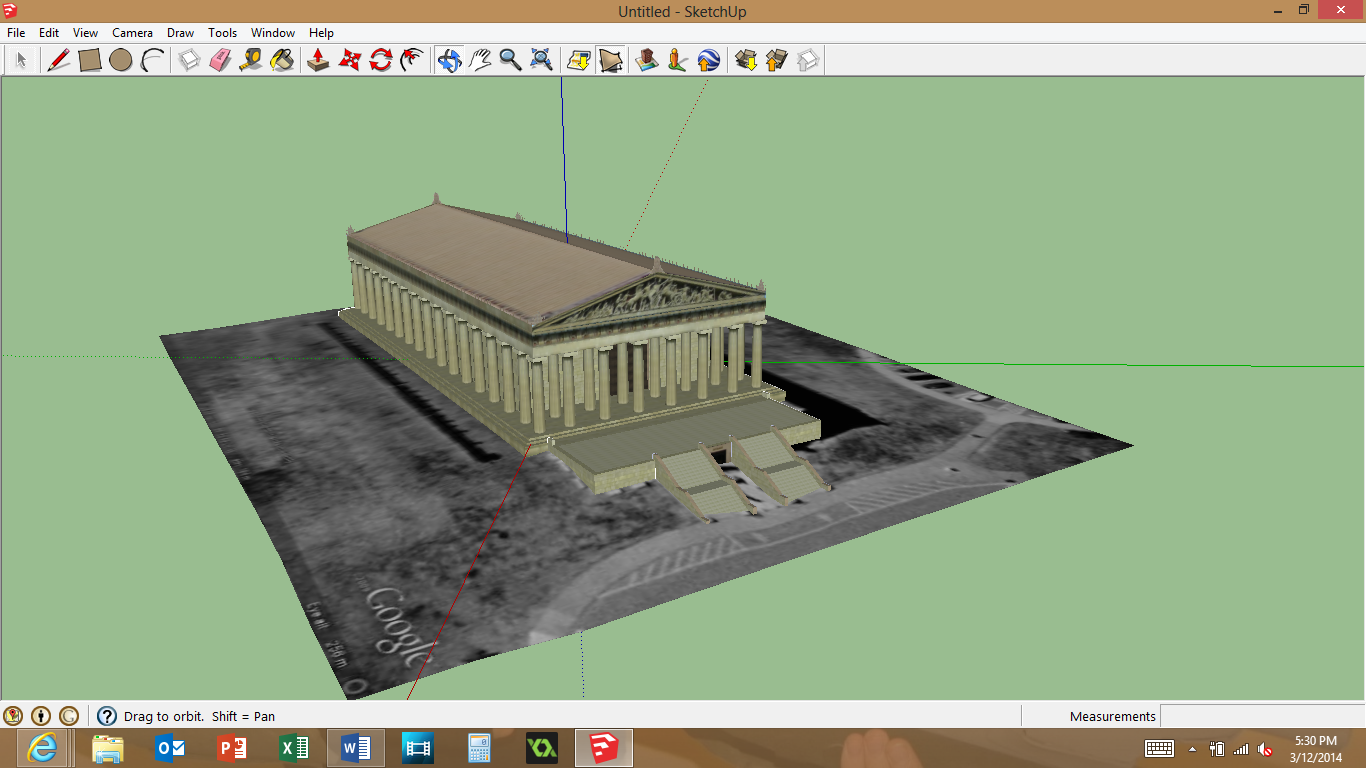Unmute the system volume in tray
The height and width of the screenshot is (768, 1366).
[1264, 750]
